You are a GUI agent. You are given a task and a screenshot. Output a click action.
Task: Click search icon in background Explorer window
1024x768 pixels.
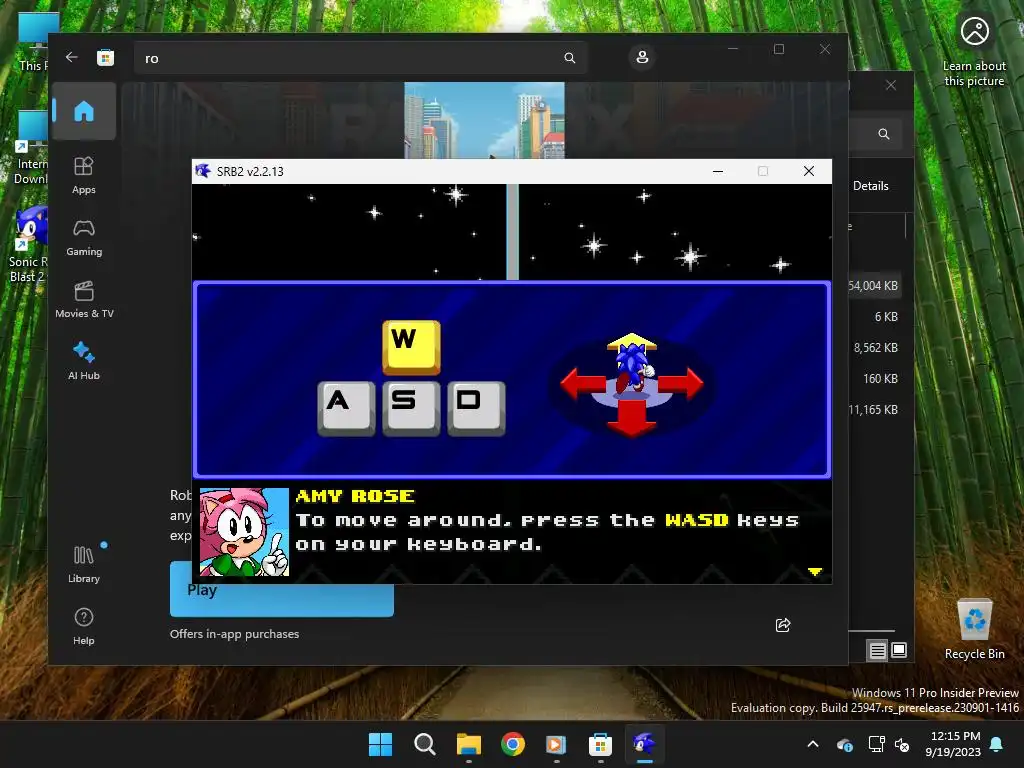[x=884, y=134]
